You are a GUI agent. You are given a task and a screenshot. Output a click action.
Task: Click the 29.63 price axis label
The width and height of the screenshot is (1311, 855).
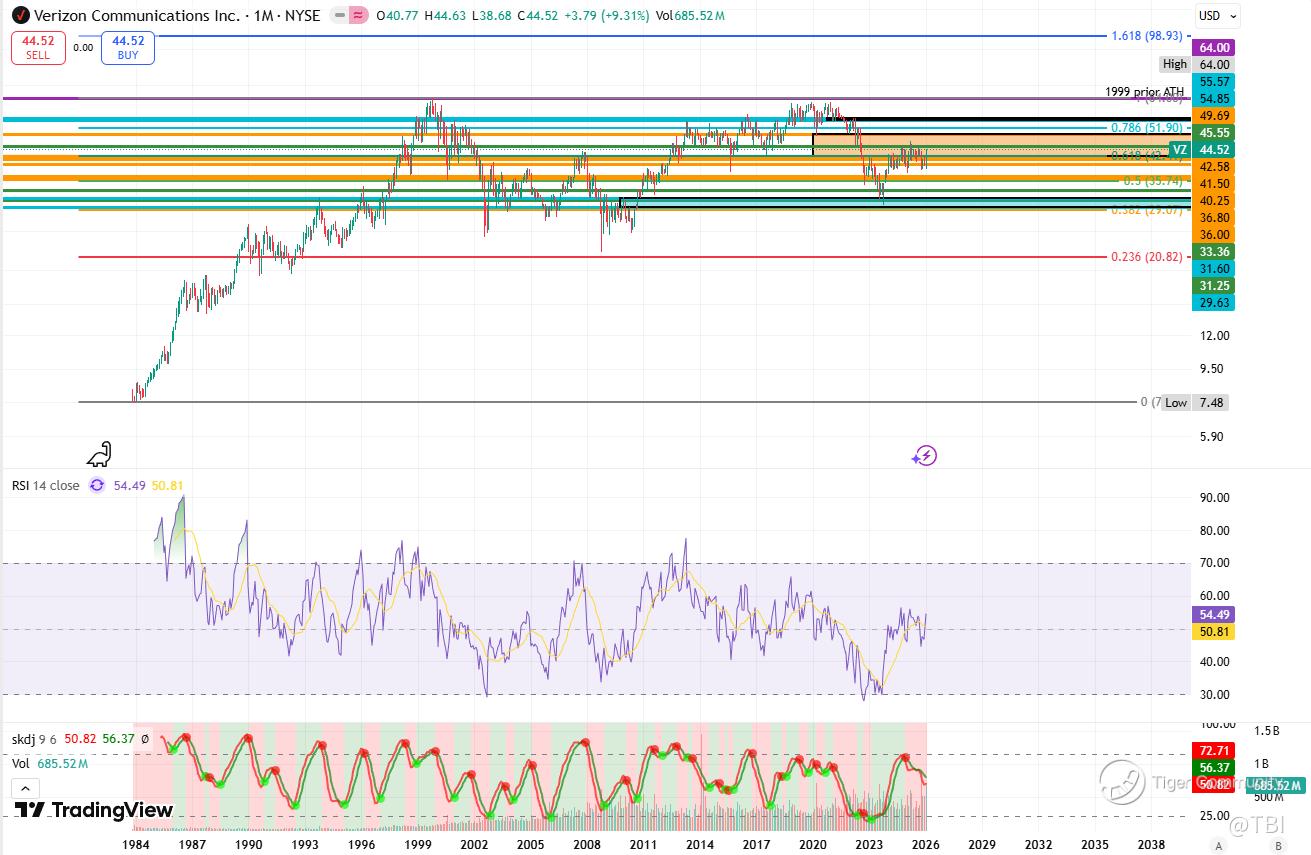pyautogui.click(x=1214, y=302)
